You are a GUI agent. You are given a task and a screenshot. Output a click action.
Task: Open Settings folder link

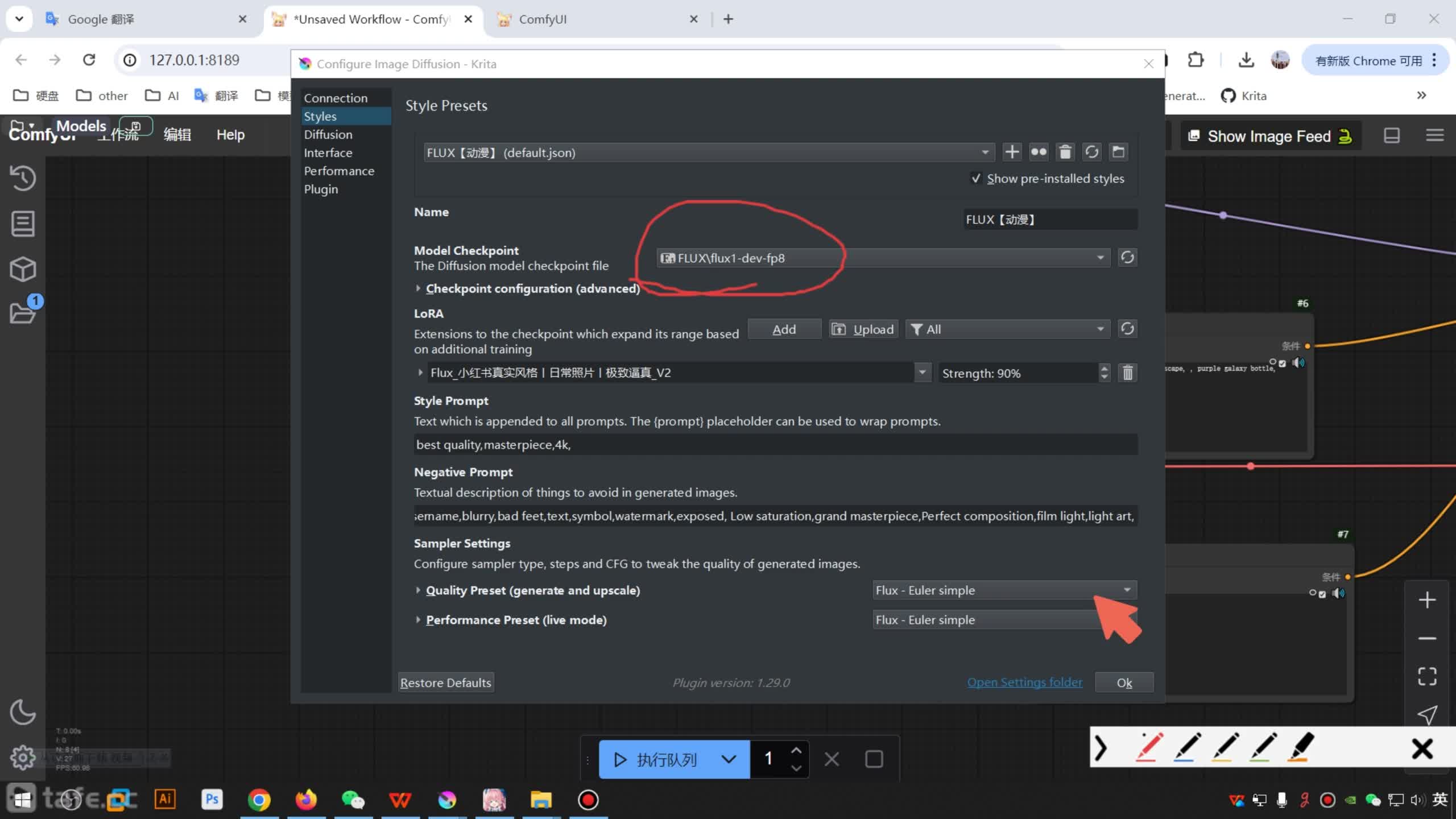pyautogui.click(x=1024, y=682)
